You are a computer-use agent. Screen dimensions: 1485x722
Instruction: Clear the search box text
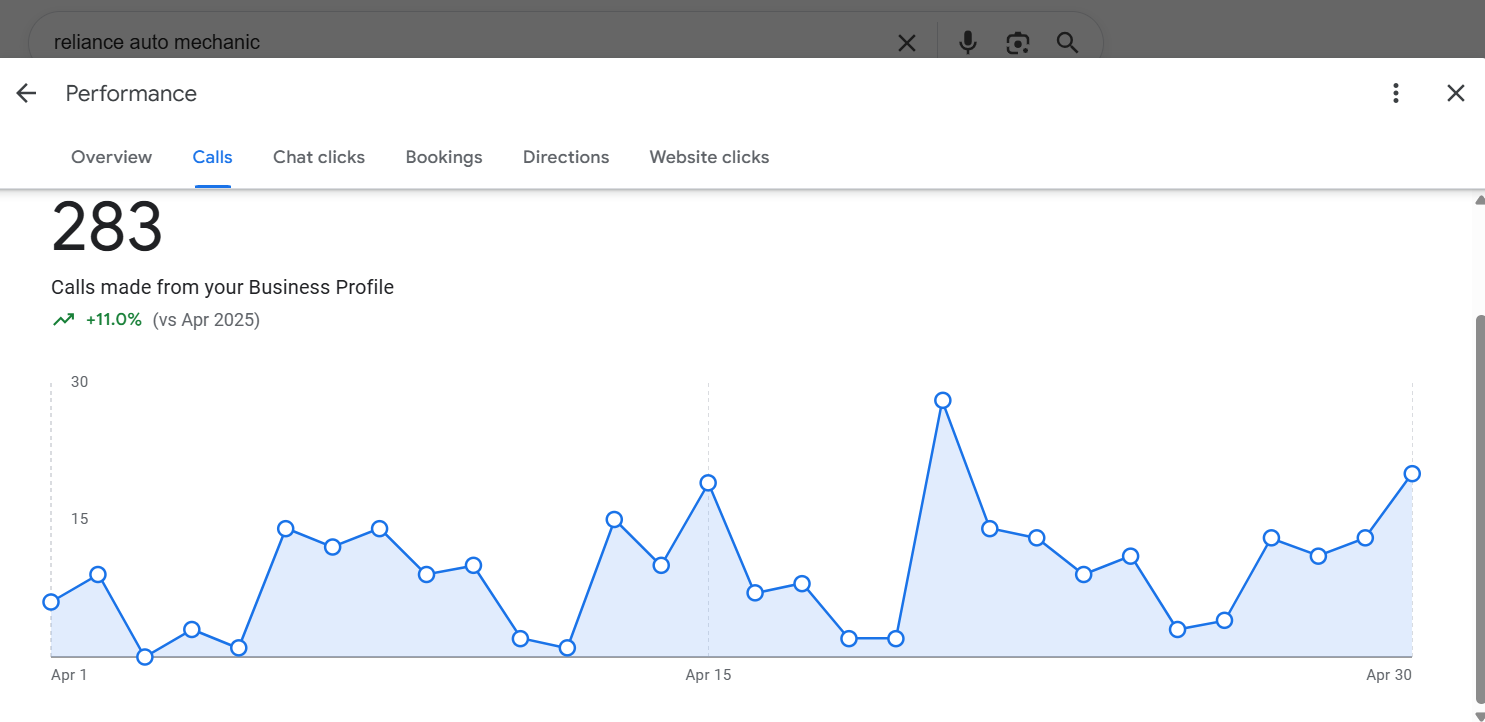tap(906, 43)
